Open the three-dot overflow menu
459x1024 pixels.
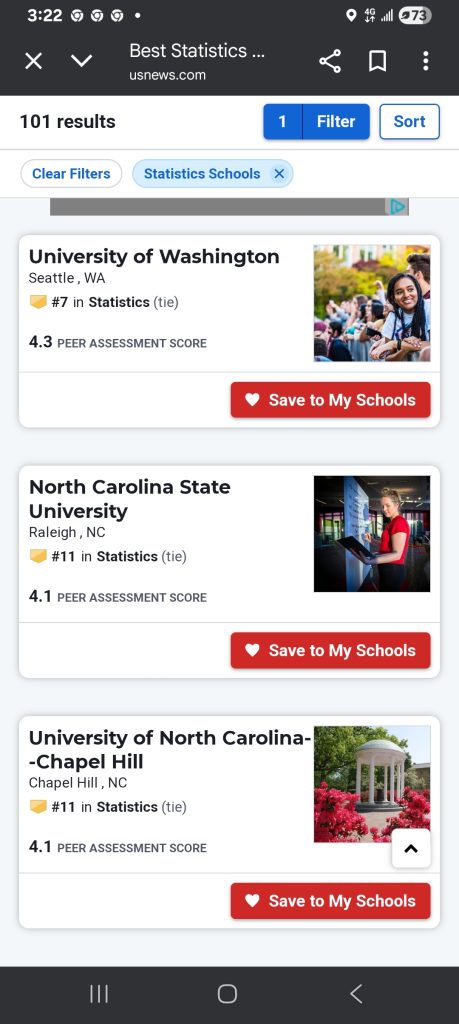click(426, 62)
